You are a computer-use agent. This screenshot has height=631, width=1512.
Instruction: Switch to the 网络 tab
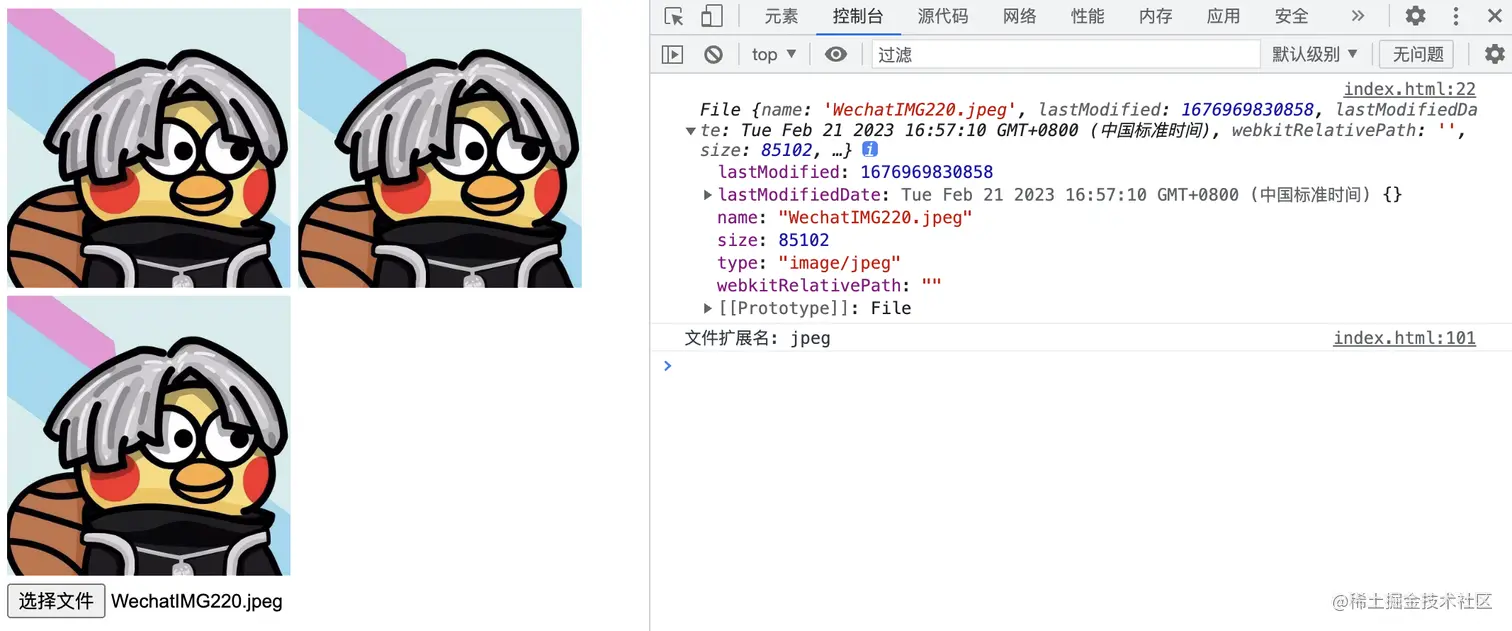1019,16
